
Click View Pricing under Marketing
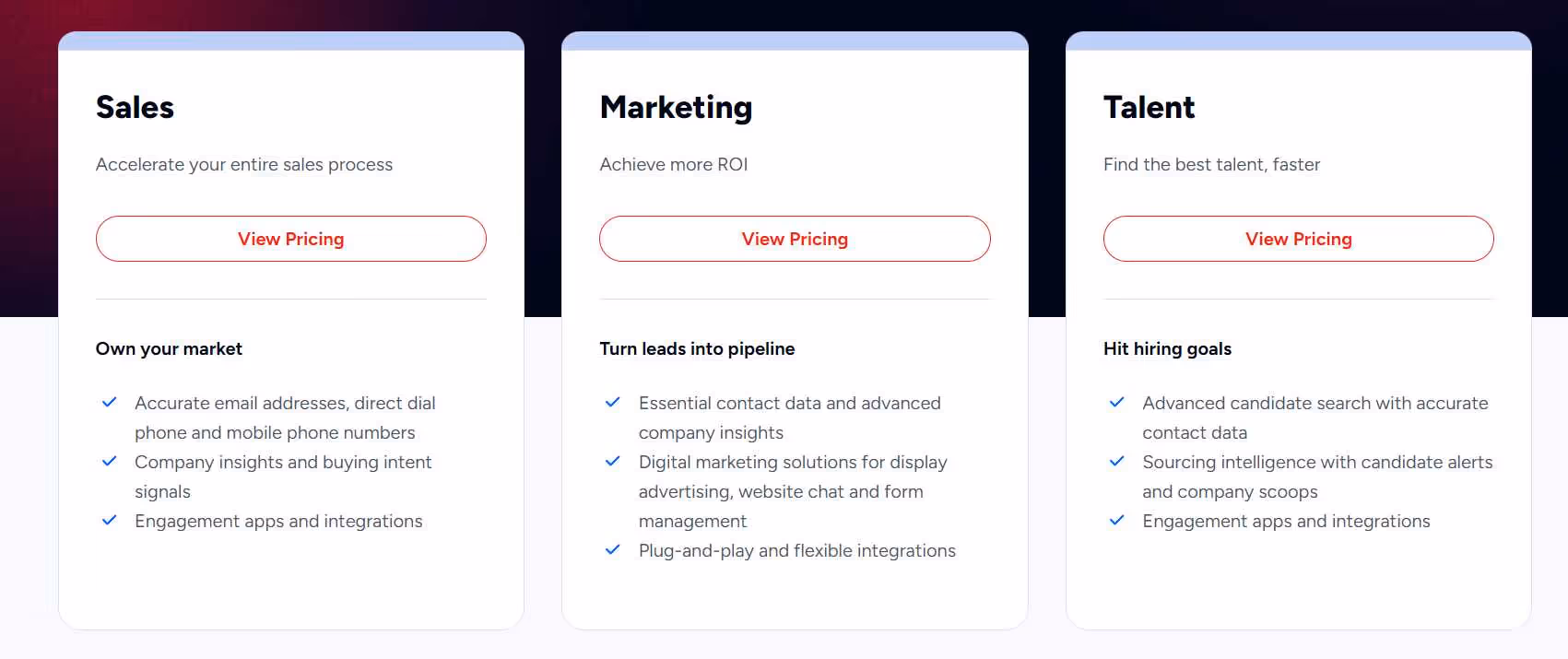tap(795, 239)
